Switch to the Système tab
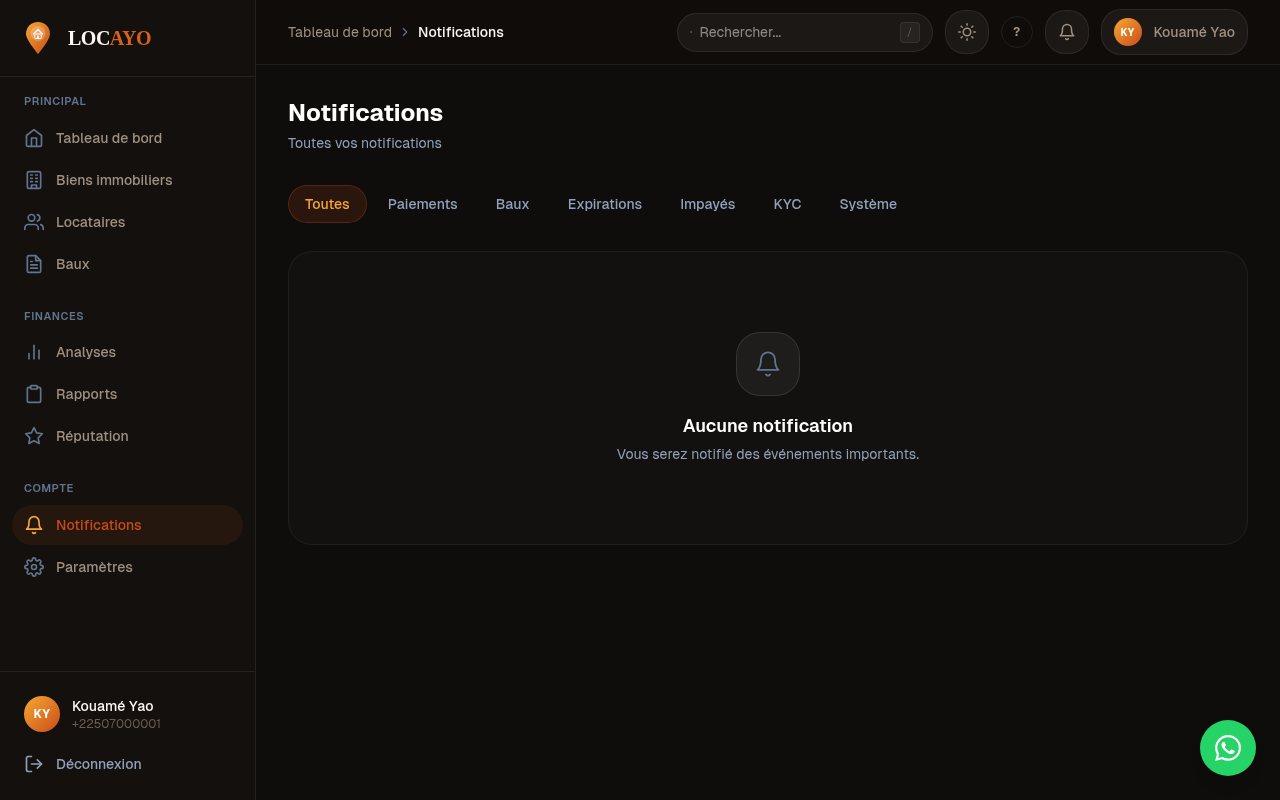Viewport: 1280px width, 800px height. 867,204
